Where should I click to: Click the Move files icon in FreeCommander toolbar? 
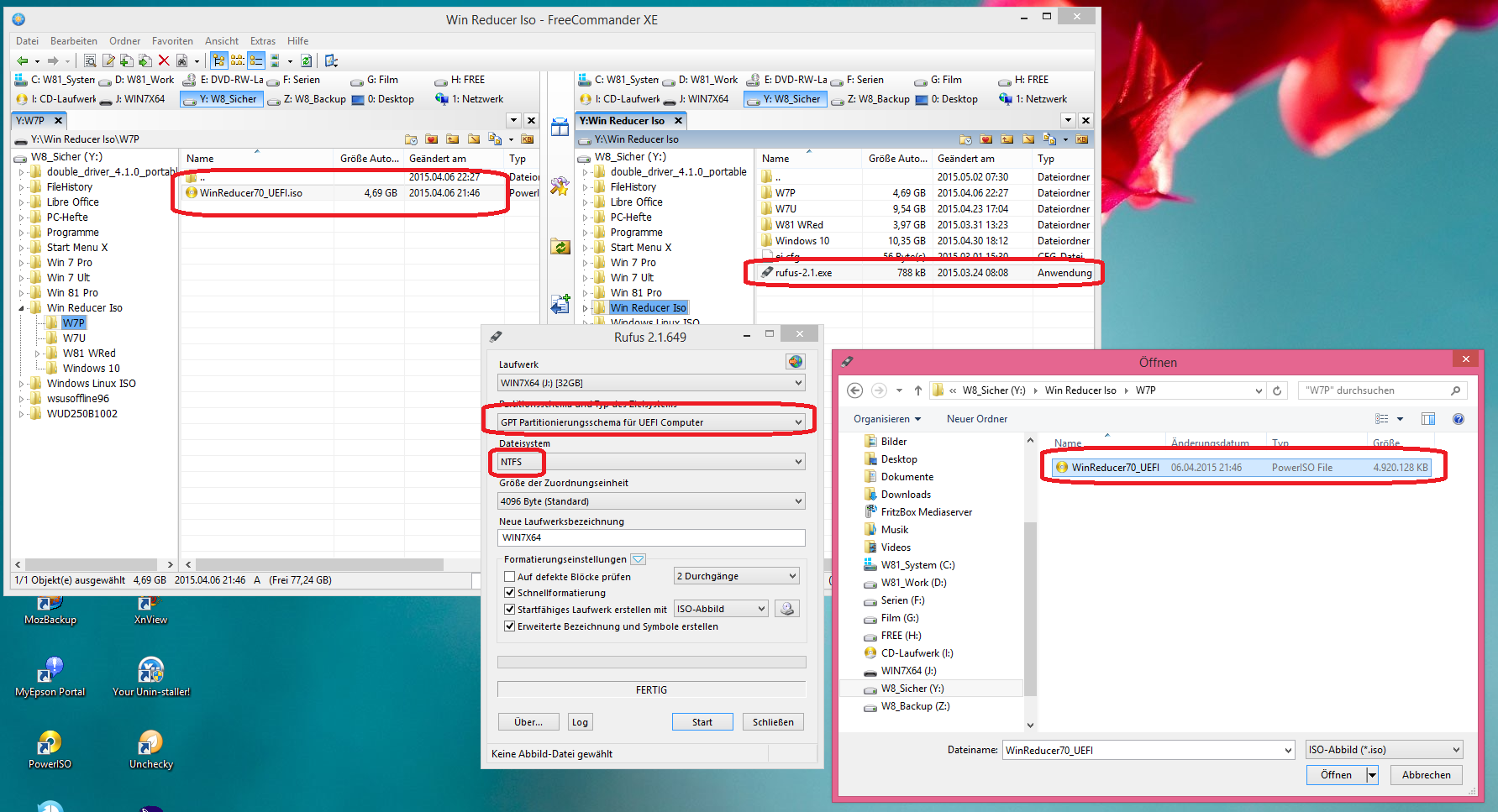click(x=145, y=60)
